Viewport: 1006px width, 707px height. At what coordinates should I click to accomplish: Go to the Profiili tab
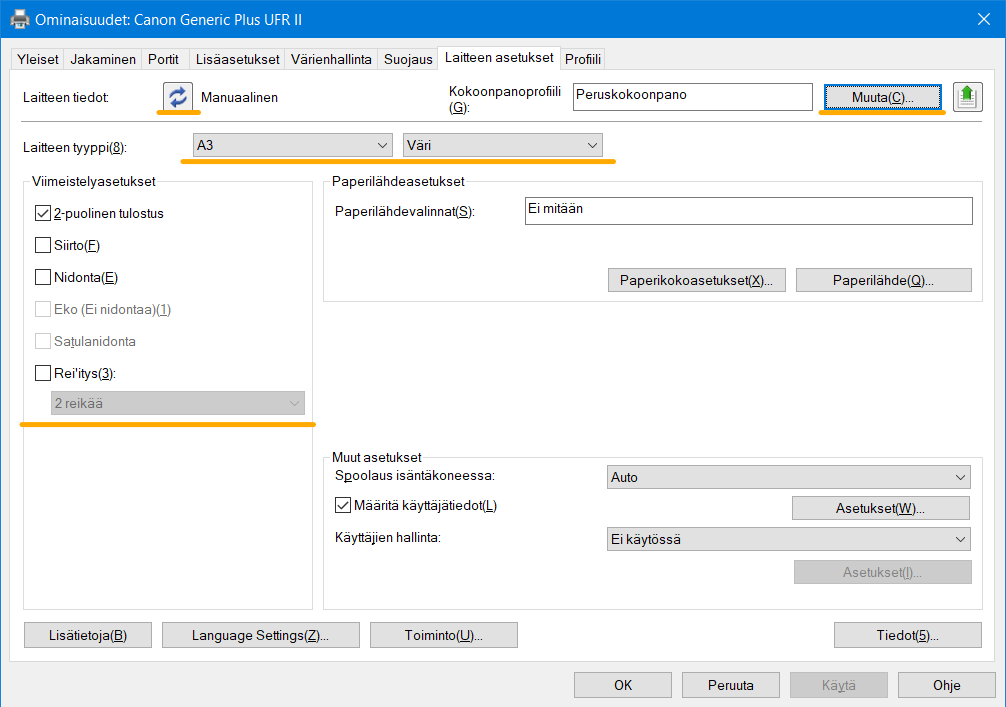pyautogui.click(x=583, y=59)
